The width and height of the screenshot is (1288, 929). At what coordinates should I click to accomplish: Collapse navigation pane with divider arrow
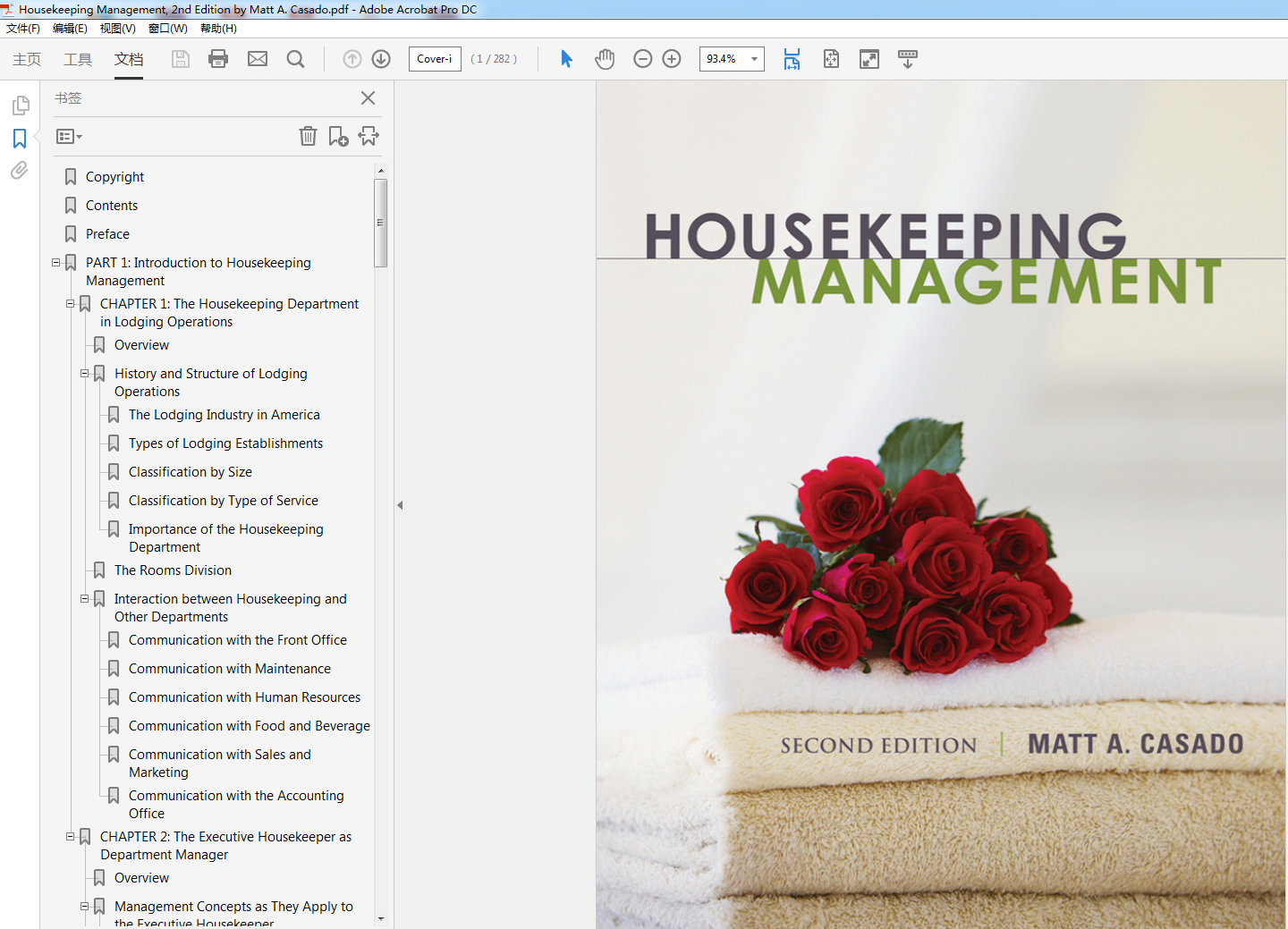(x=400, y=505)
